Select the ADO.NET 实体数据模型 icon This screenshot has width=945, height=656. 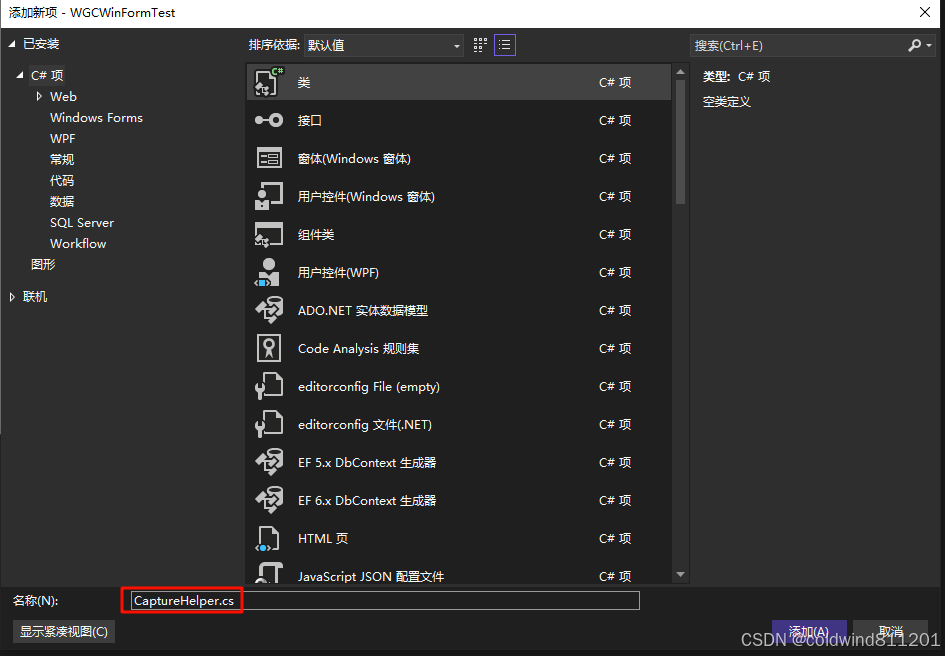(269, 311)
